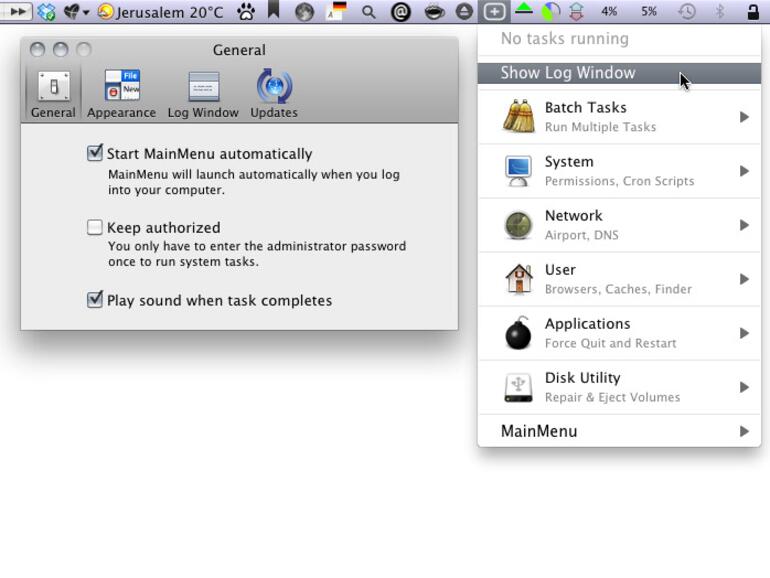
Task: Click the green-blue pie chart icon
Action: click(x=550, y=12)
